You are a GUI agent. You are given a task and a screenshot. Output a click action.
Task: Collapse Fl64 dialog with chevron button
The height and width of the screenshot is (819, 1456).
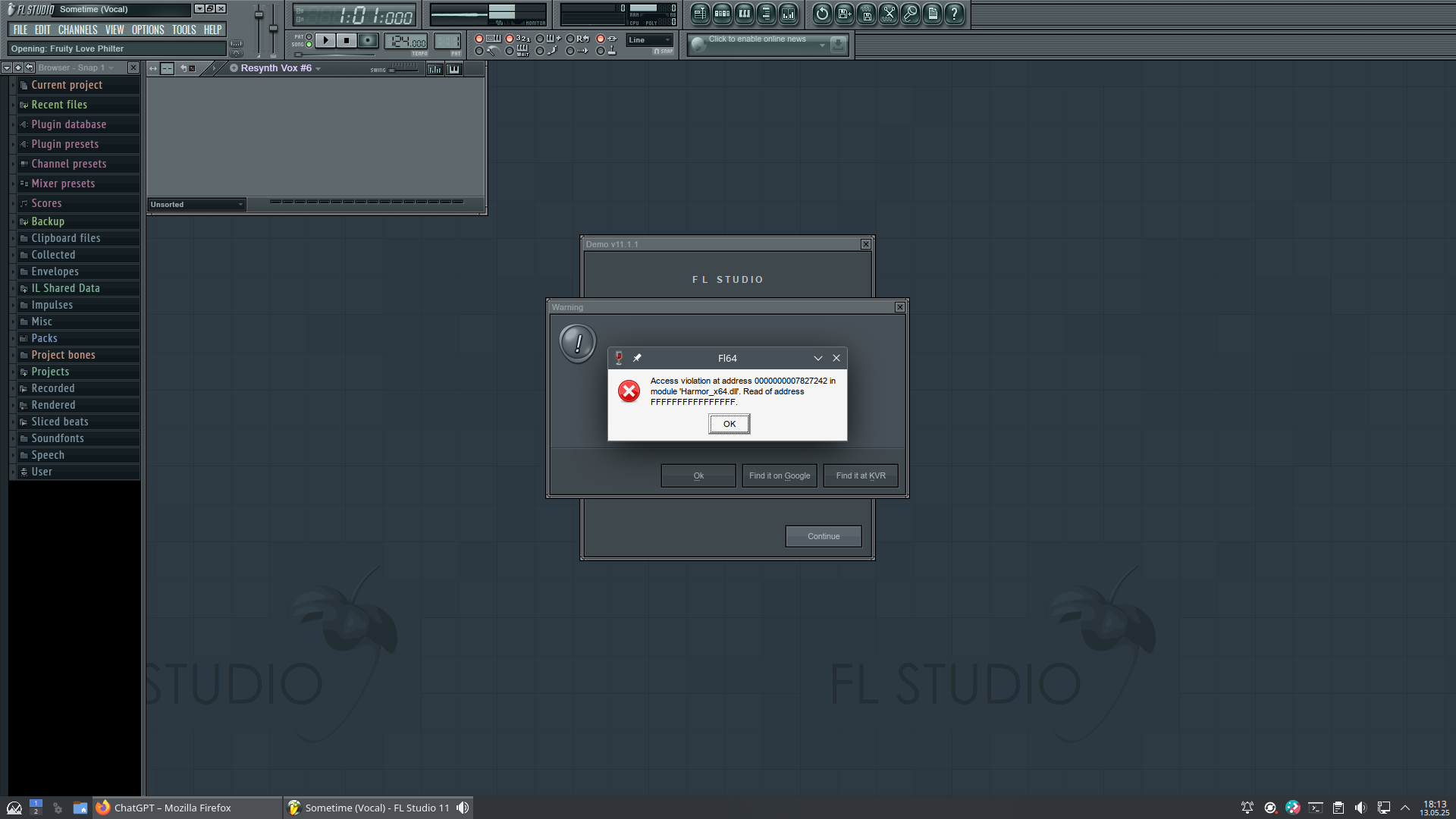click(x=818, y=358)
